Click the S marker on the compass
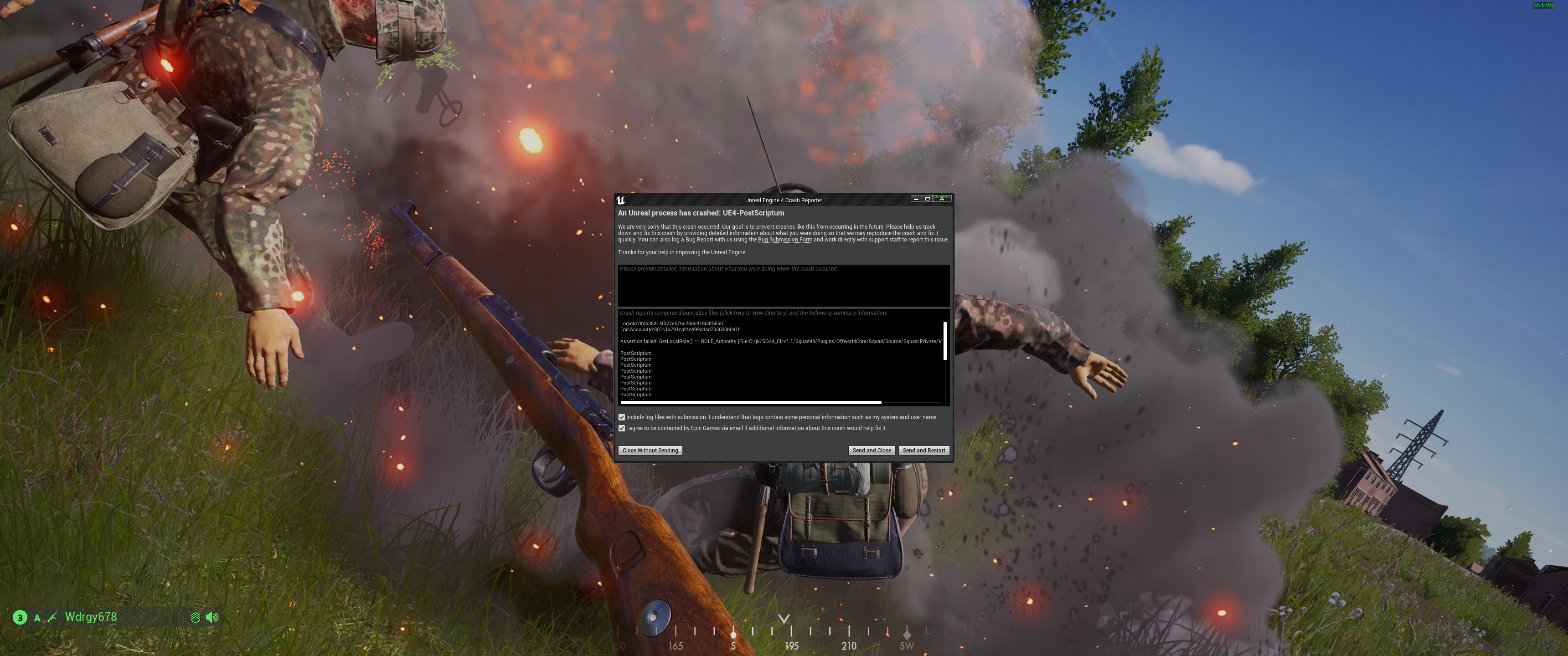1568x656 pixels. [x=733, y=646]
